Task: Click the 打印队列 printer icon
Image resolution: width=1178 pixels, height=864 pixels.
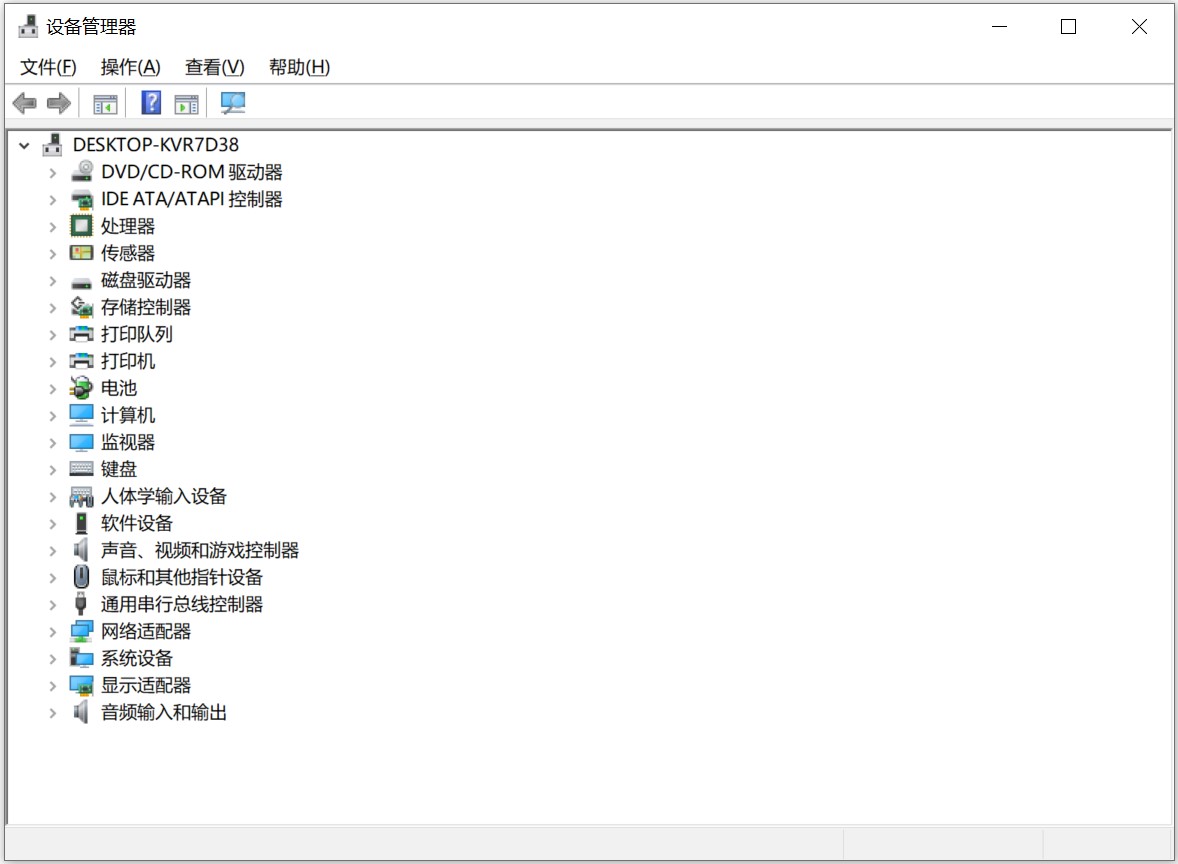Action: (81, 334)
